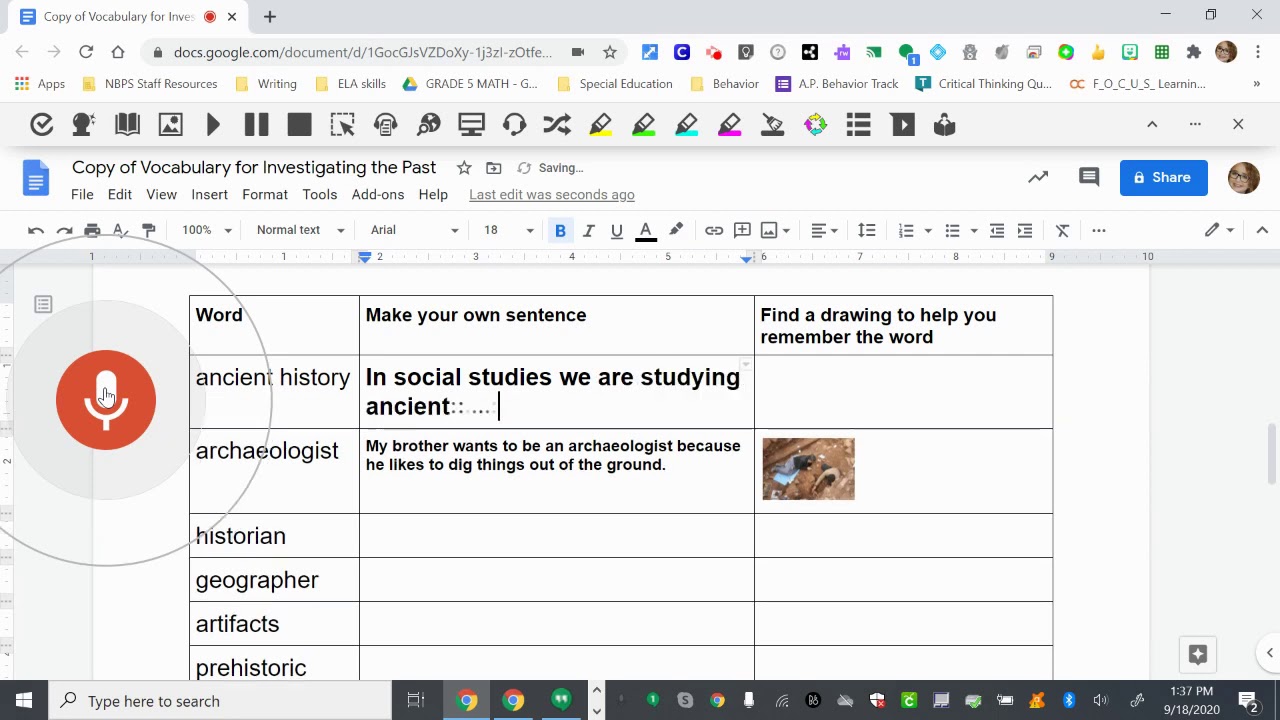The width and height of the screenshot is (1280, 720).
Task: Click the paint format roller icon
Action: coord(148,230)
